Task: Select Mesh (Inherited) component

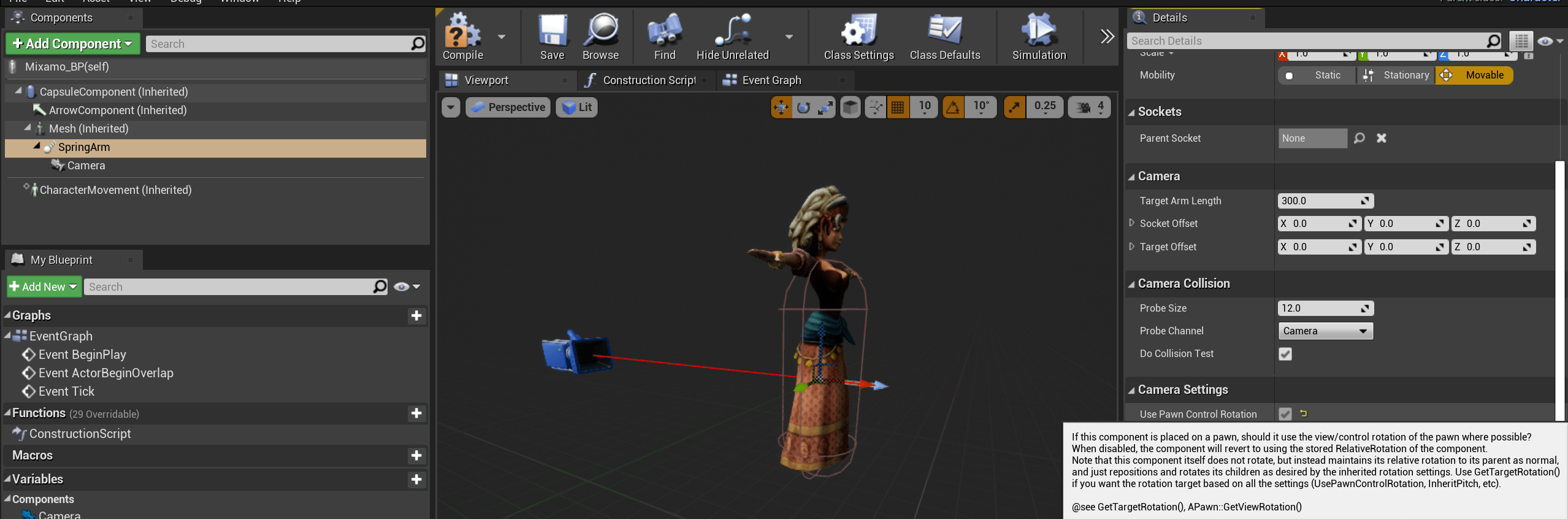Action: click(215, 129)
